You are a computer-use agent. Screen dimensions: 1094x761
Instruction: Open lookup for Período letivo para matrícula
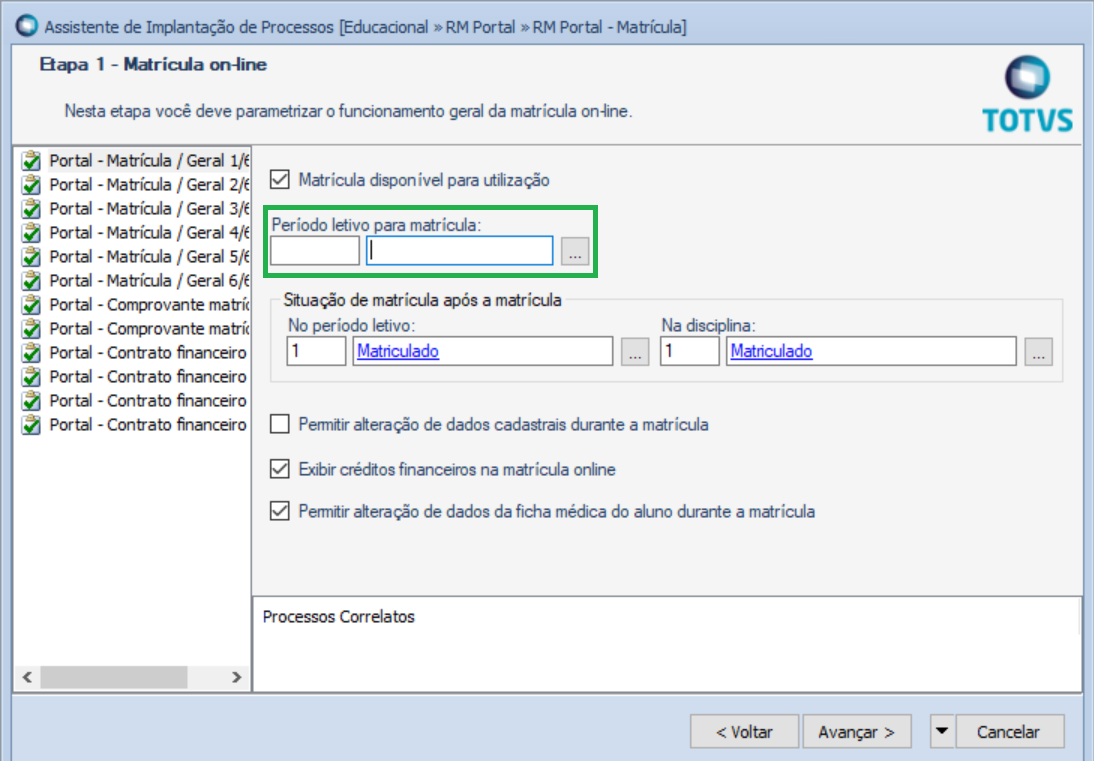point(575,251)
